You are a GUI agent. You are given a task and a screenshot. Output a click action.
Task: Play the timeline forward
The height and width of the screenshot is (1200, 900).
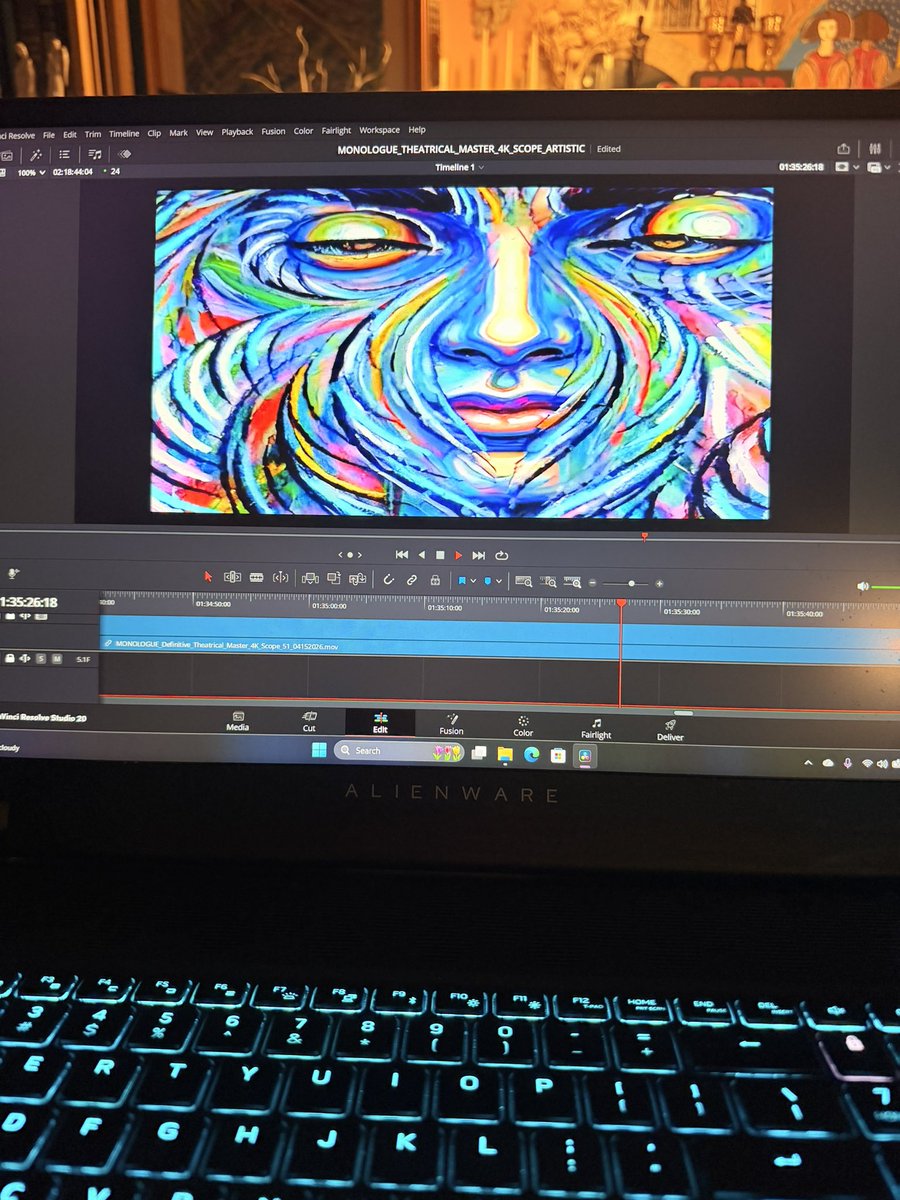tap(459, 555)
